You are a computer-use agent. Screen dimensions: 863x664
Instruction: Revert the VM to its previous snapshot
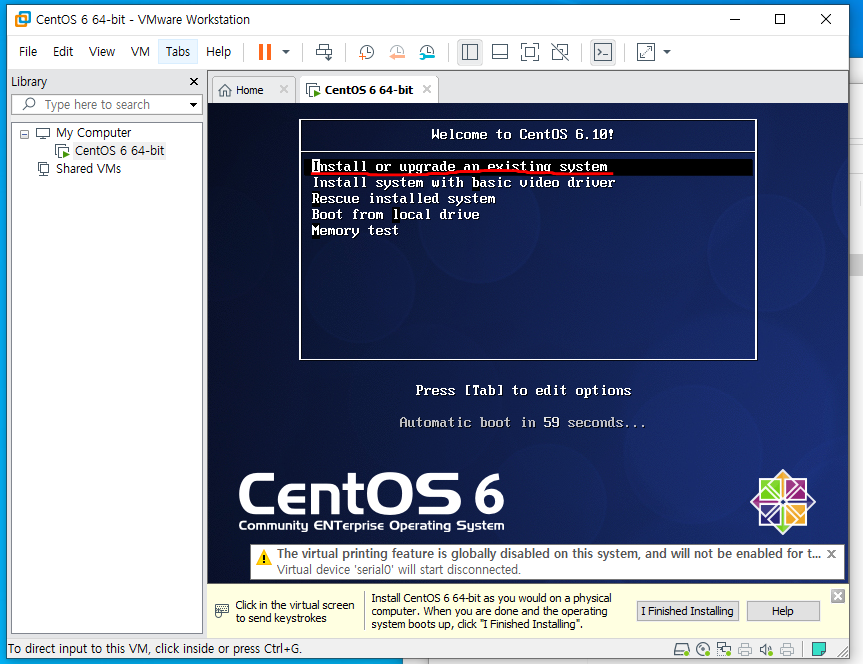tap(397, 52)
